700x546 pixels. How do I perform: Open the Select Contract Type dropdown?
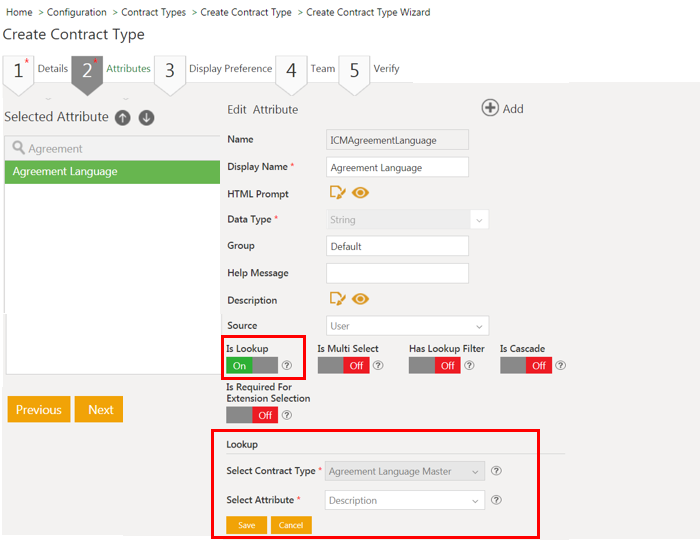pos(405,471)
